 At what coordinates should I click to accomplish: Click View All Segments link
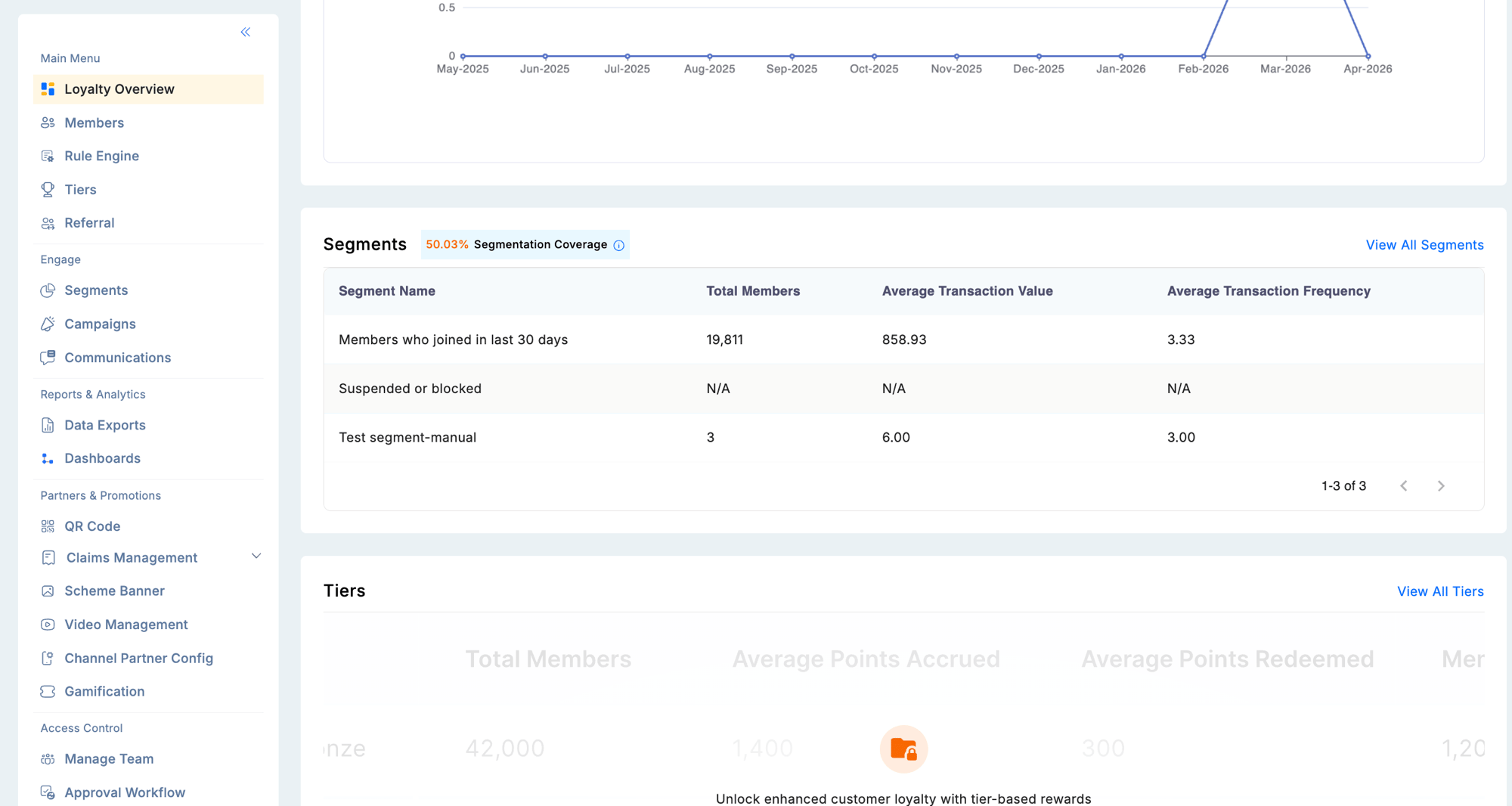pos(1424,245)
